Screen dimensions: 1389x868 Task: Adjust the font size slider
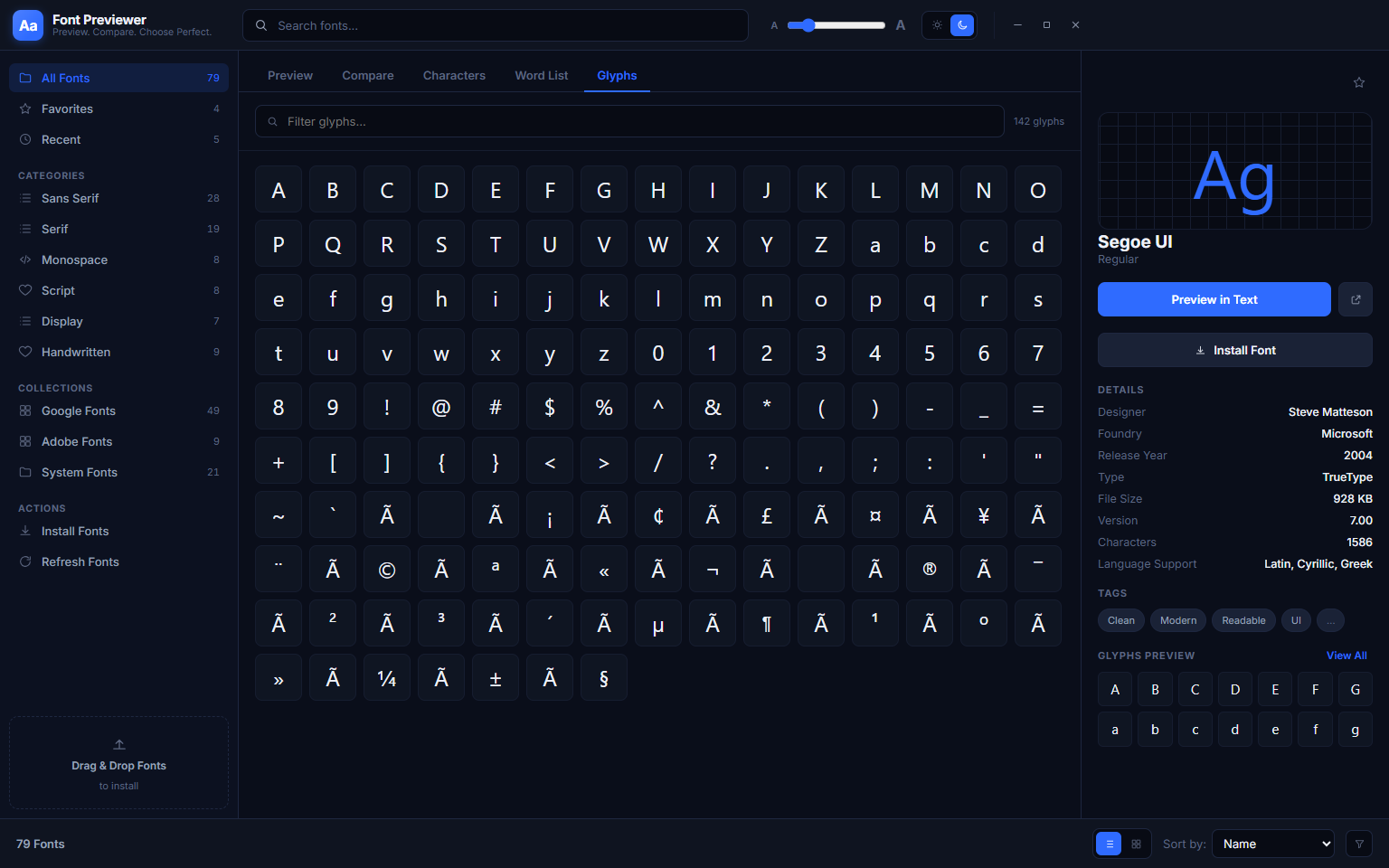click(836, 25)
